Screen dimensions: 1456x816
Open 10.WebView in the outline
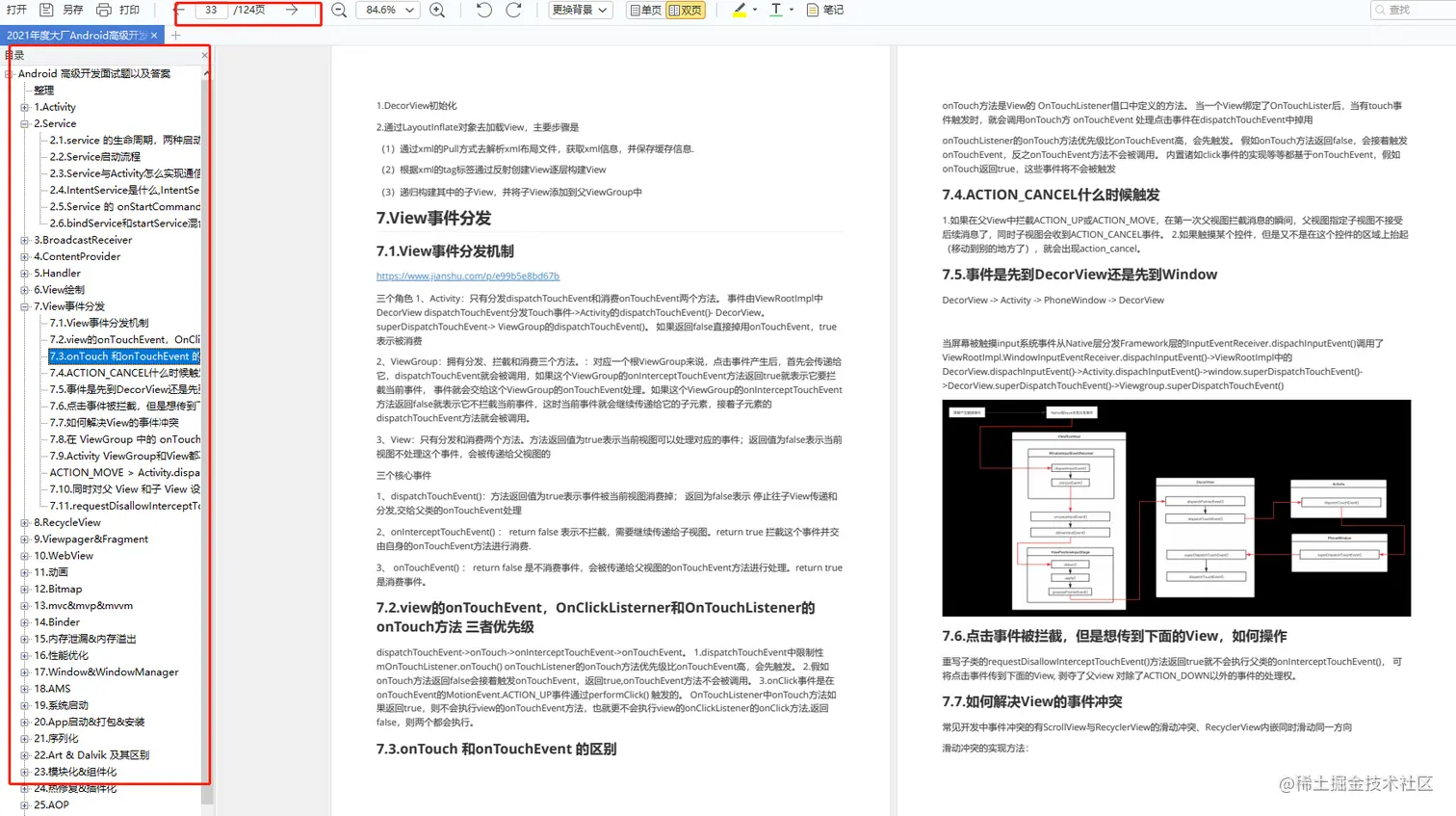point(64,556)
